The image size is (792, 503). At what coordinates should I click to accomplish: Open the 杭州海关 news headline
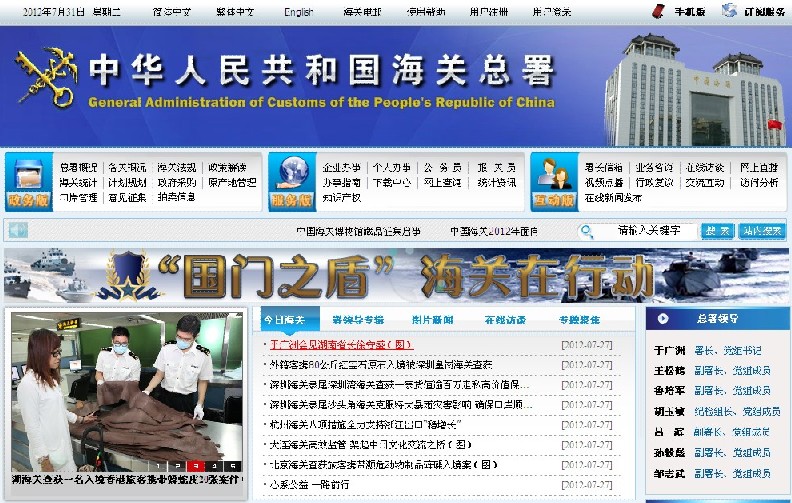(x=365, y=425)
